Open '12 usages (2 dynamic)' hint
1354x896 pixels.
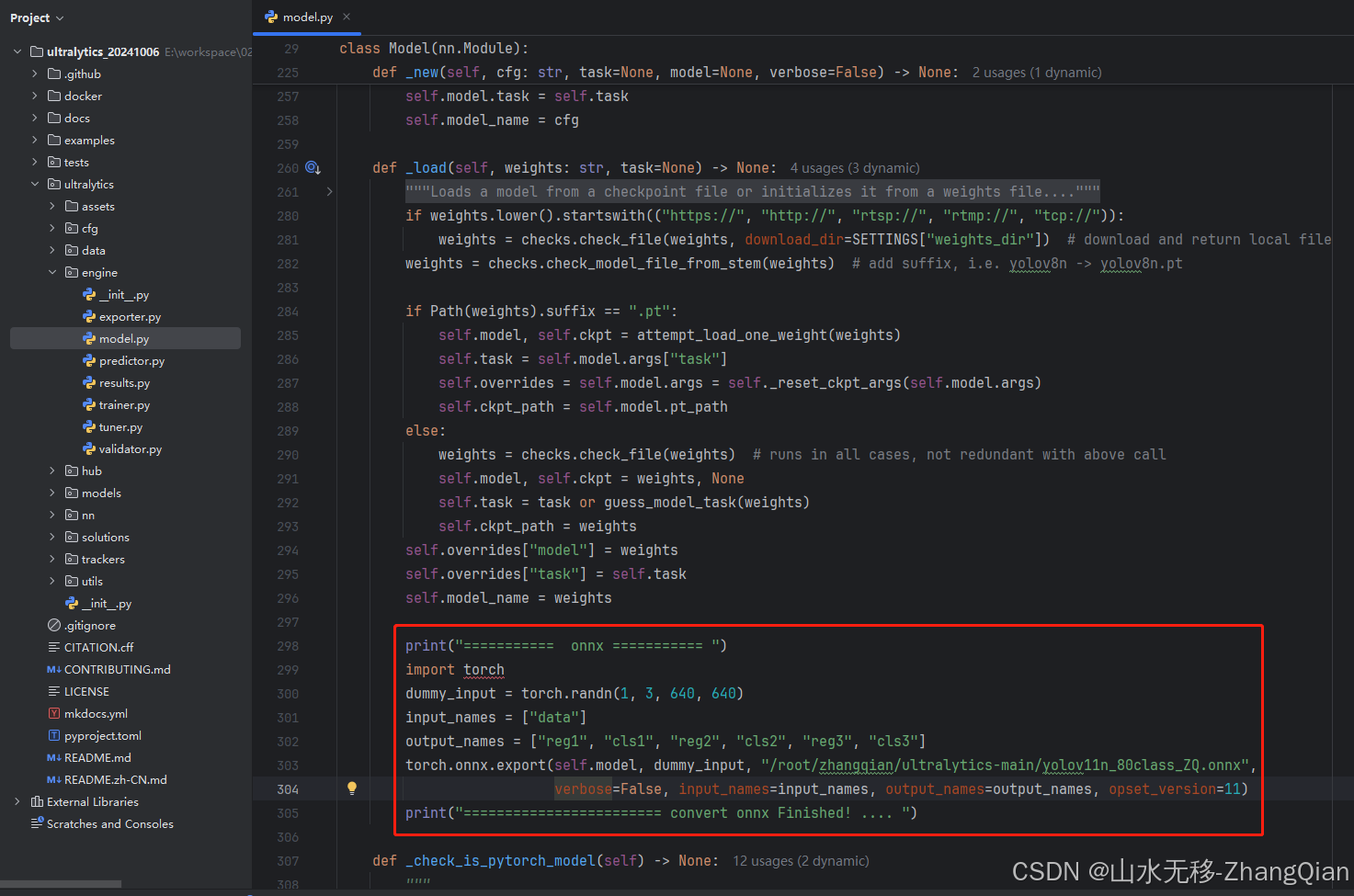[x=801, y=861]
